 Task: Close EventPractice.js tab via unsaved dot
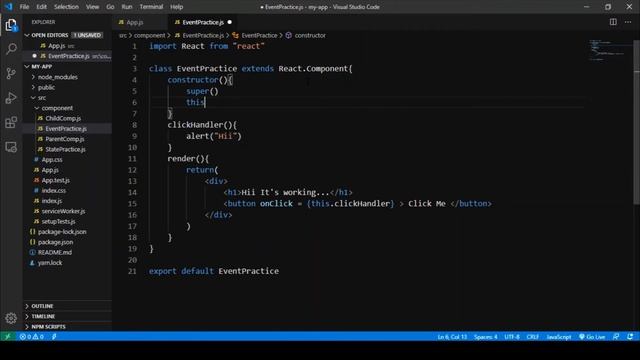tap(229, 22)
